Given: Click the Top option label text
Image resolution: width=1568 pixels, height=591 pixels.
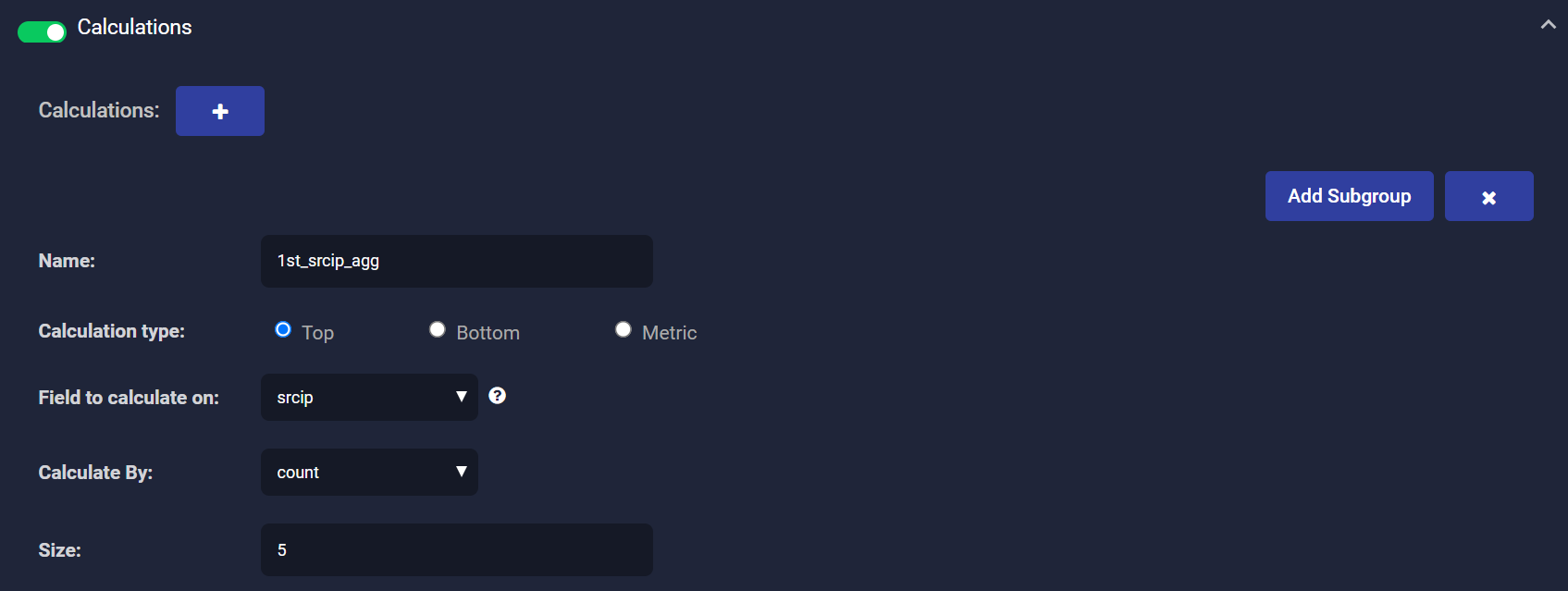Looking at the screenshot, I should (317, 333).
